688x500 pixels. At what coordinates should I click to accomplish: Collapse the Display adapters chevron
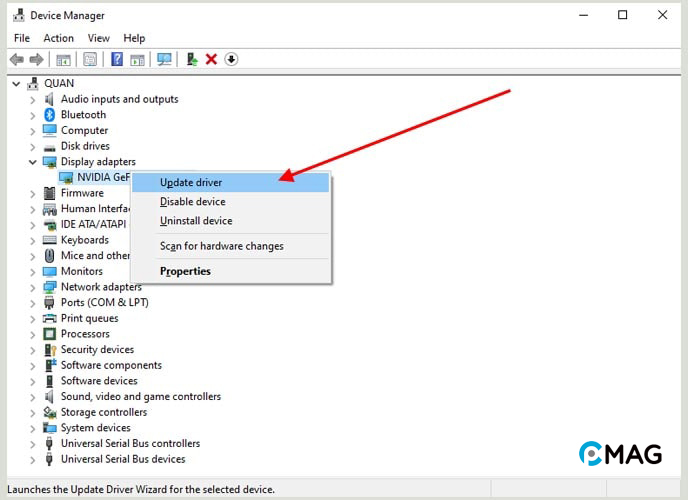click(32, 162)
